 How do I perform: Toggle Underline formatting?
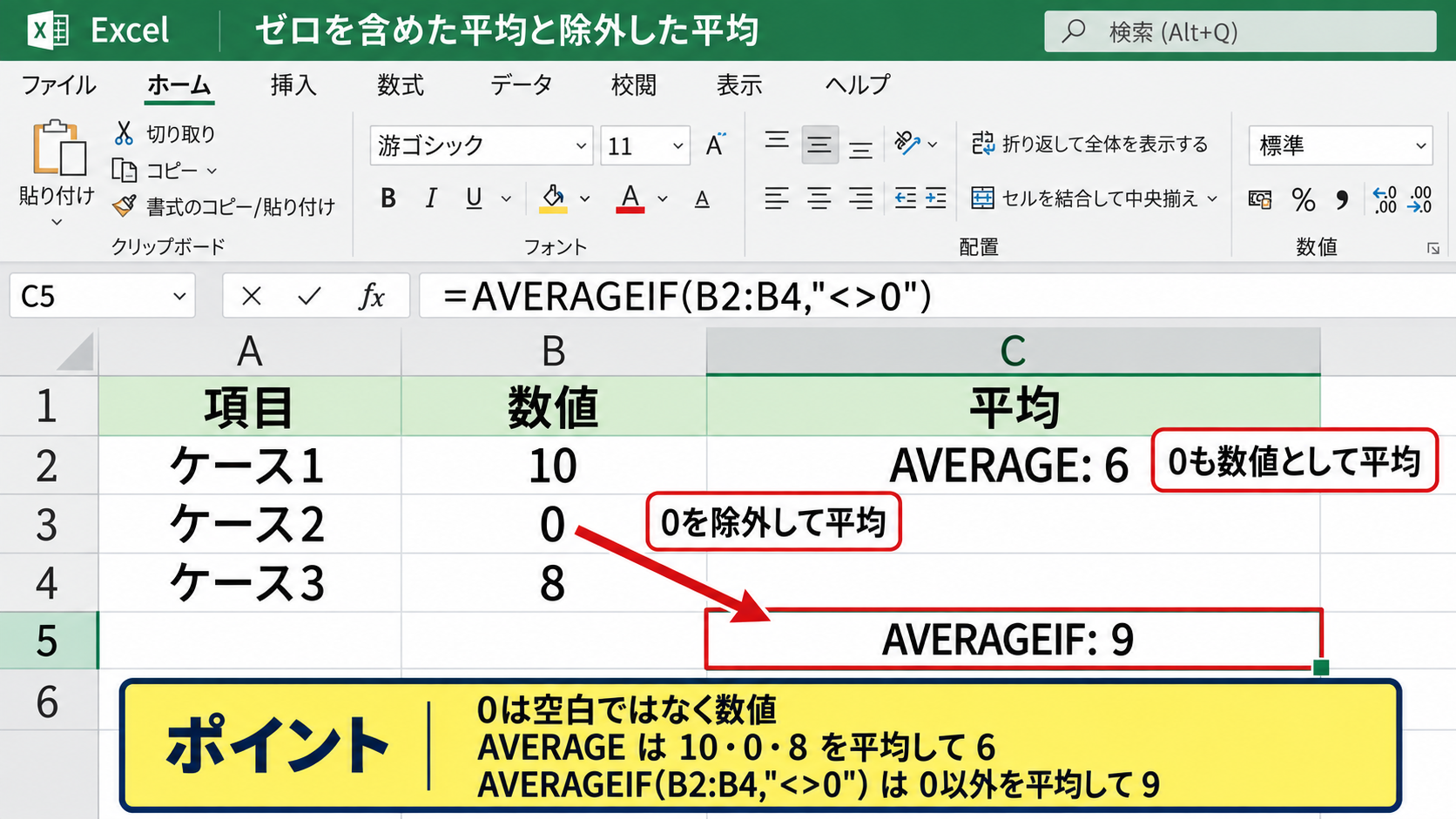(x=474, y=198)
